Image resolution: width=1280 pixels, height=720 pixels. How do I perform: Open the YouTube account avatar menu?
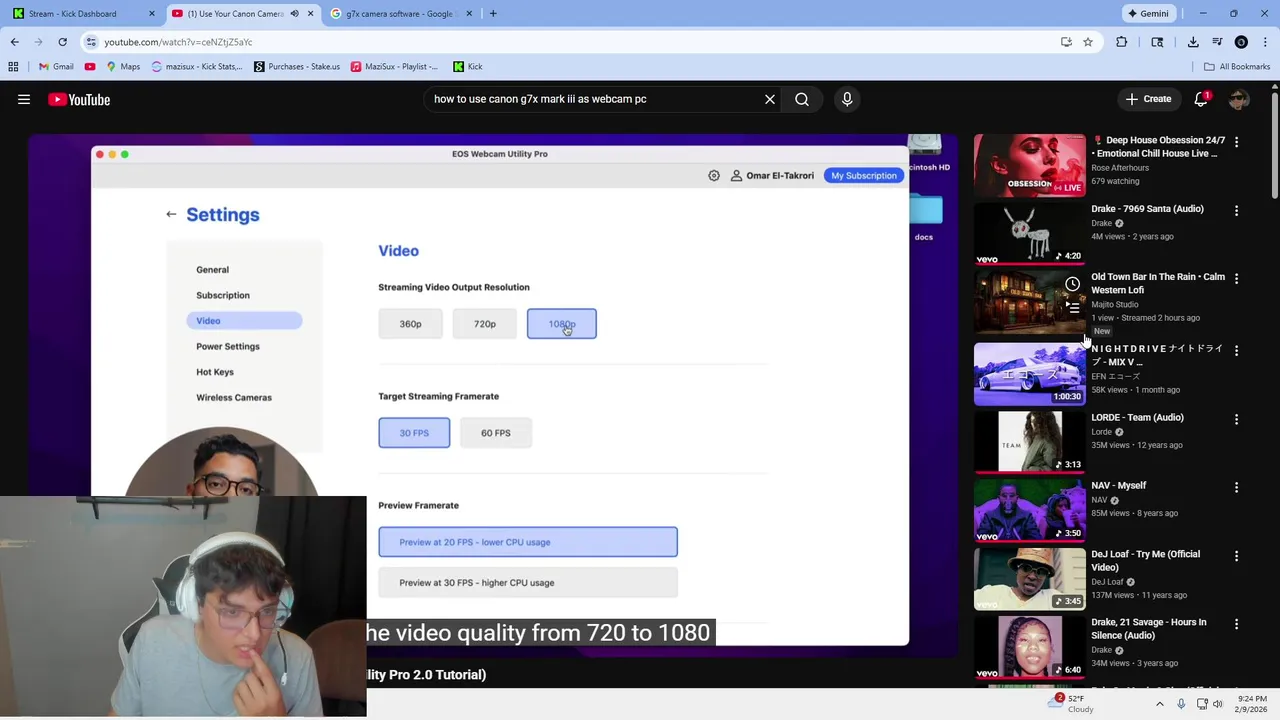[x=1239, y=99]
